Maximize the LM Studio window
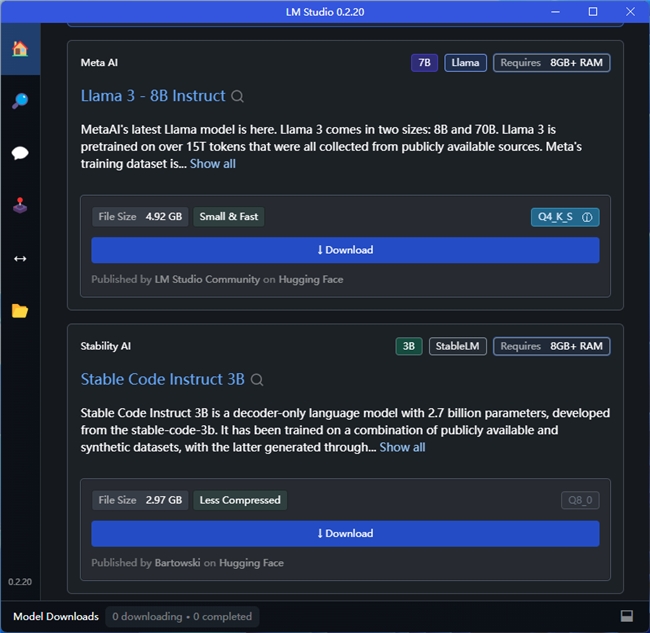Image resolution: width=650 pixels, height=633 pixels. [x=593, y=12]
